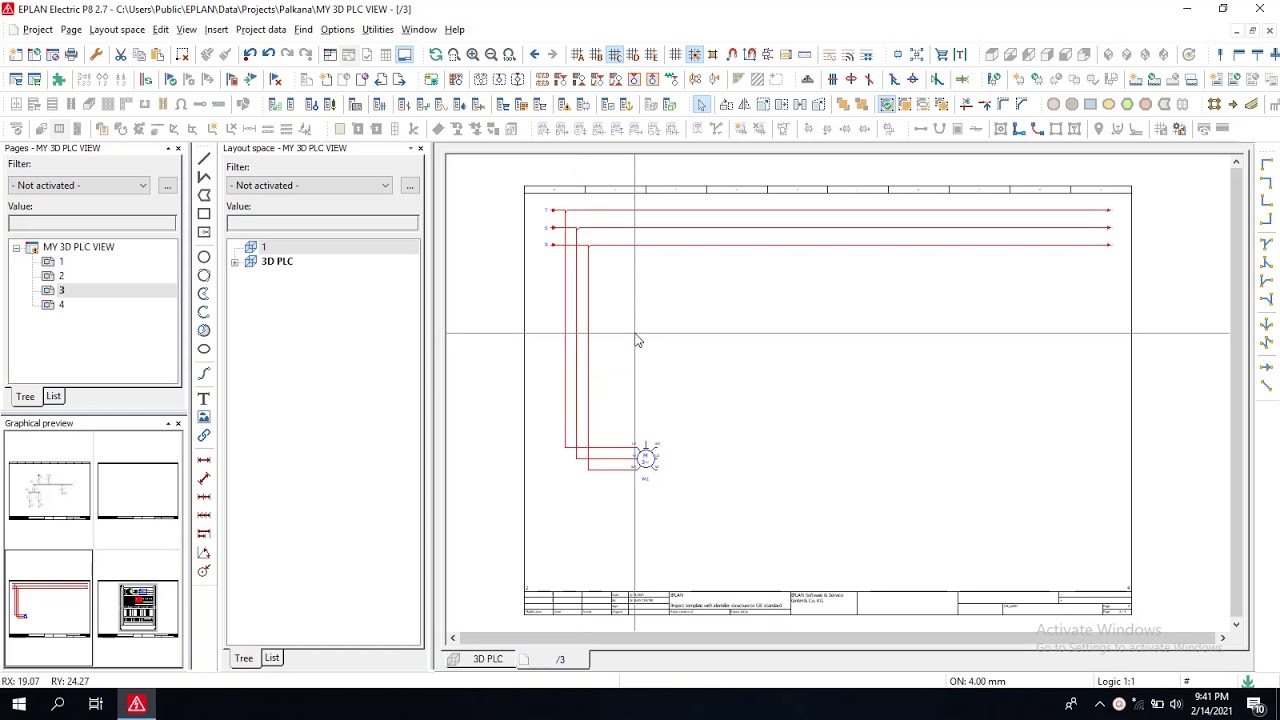This screenshot has width=1280, height=720.
Task: Click Pages filter ellipsis button
Action: pos(167,185)
